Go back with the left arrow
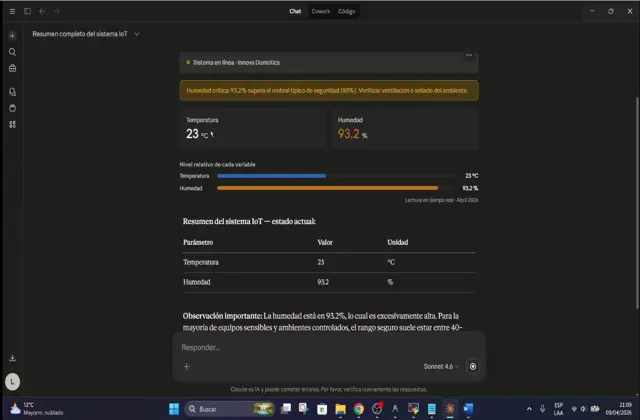 (x=42, y=11)
